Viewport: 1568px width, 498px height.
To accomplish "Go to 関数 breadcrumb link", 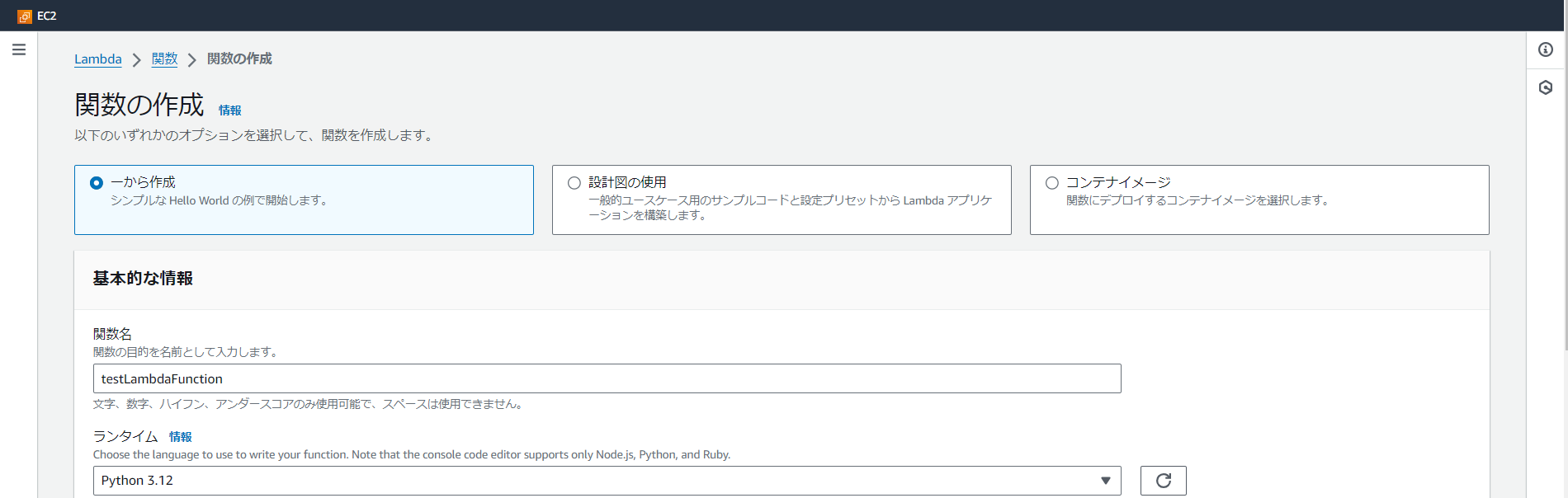I will tap(165, 59).
